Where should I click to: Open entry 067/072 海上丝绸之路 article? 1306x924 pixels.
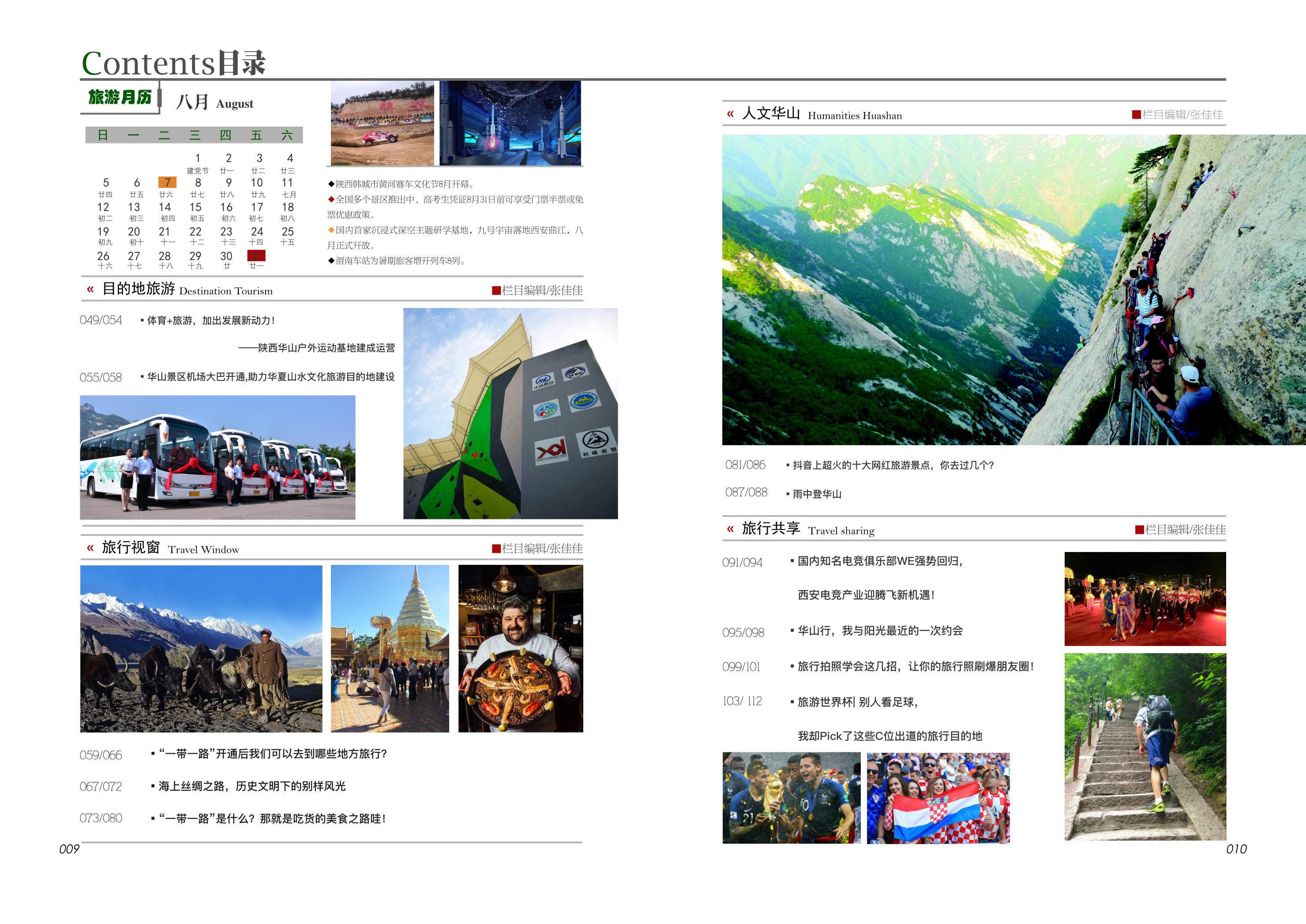pyautogui.click(x=252, y=786)
